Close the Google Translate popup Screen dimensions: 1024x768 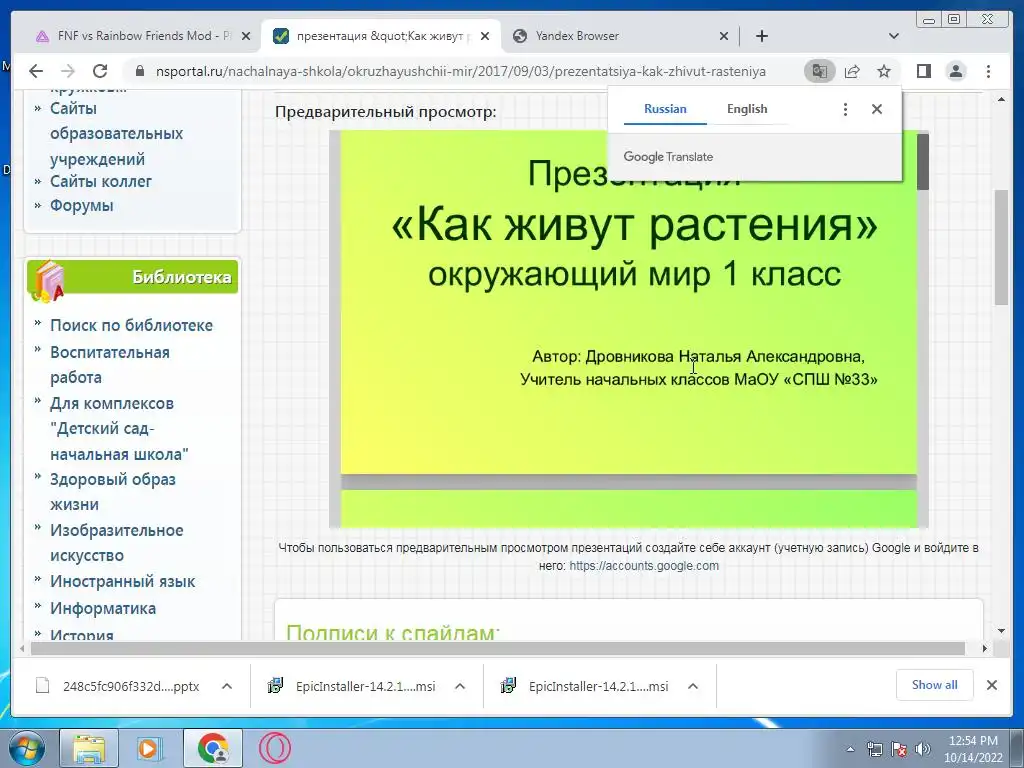[x=877, y=109]
